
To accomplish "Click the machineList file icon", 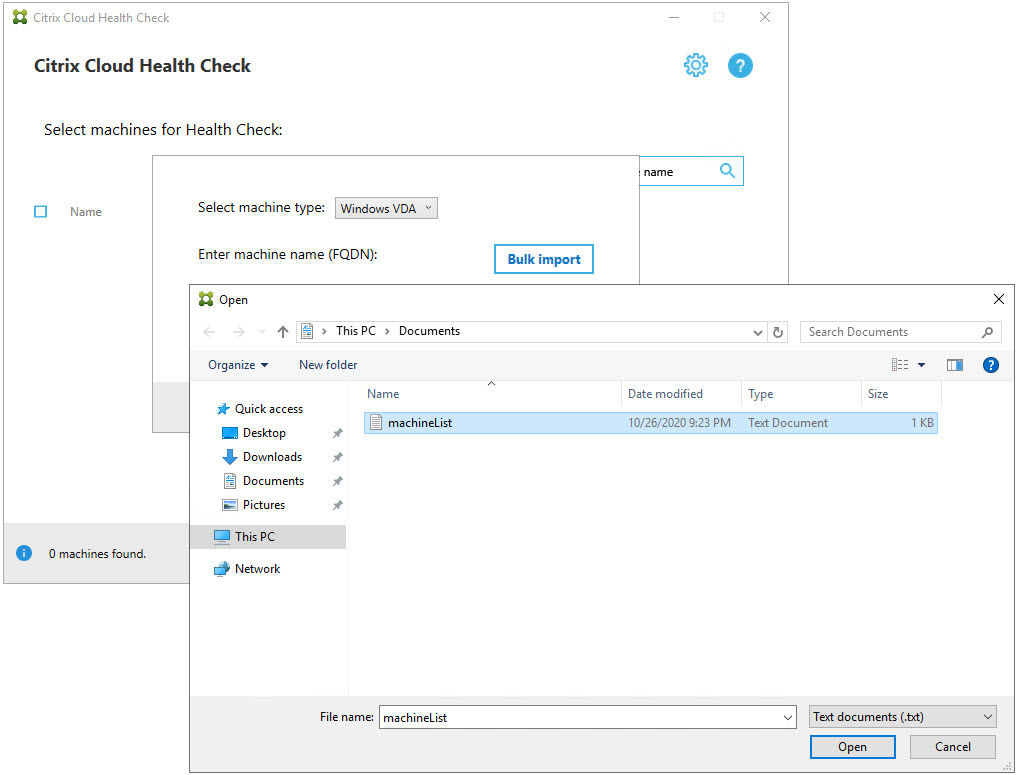I will [376, 422].
